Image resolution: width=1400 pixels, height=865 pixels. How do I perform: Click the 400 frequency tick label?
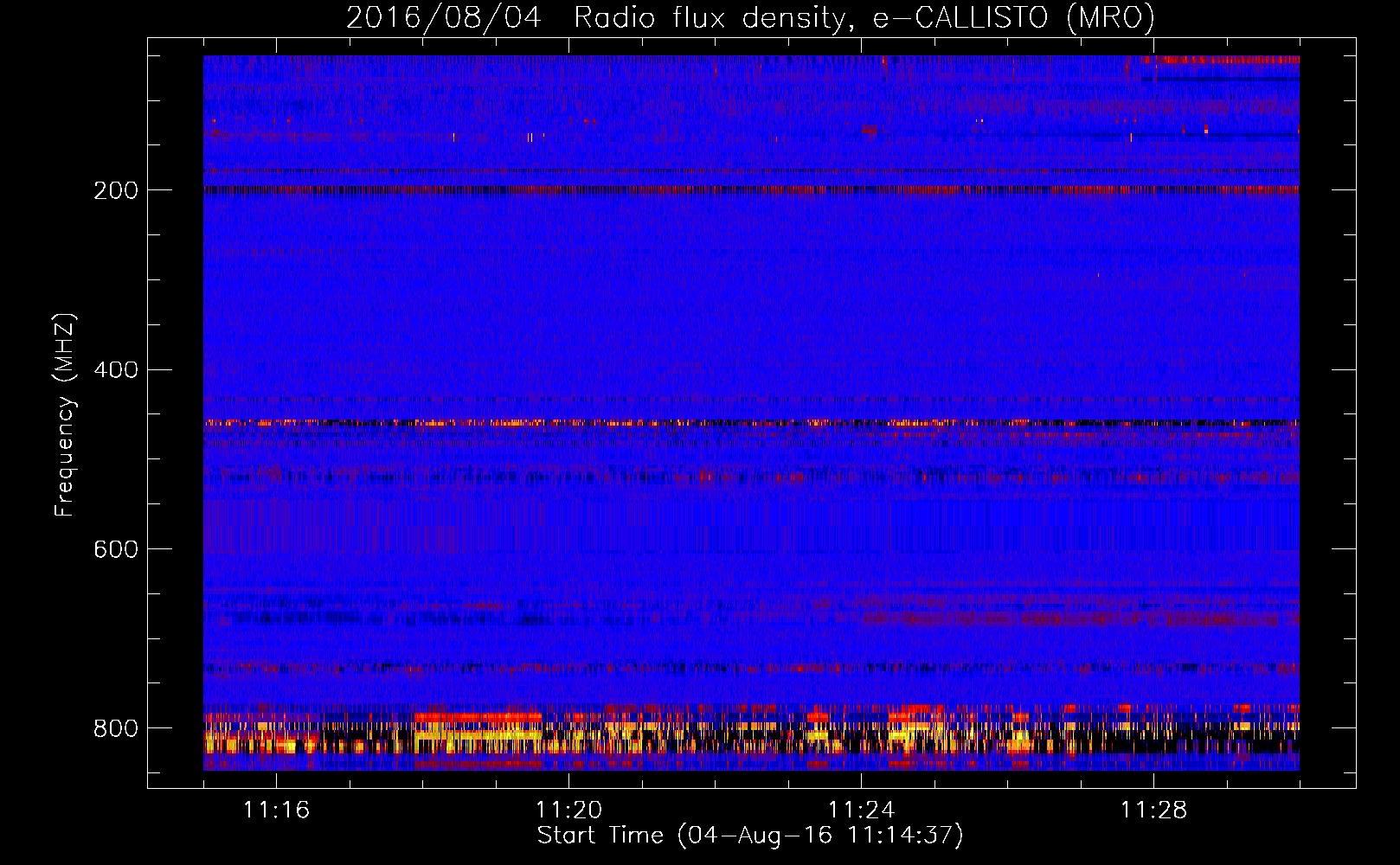coord(116,370)
